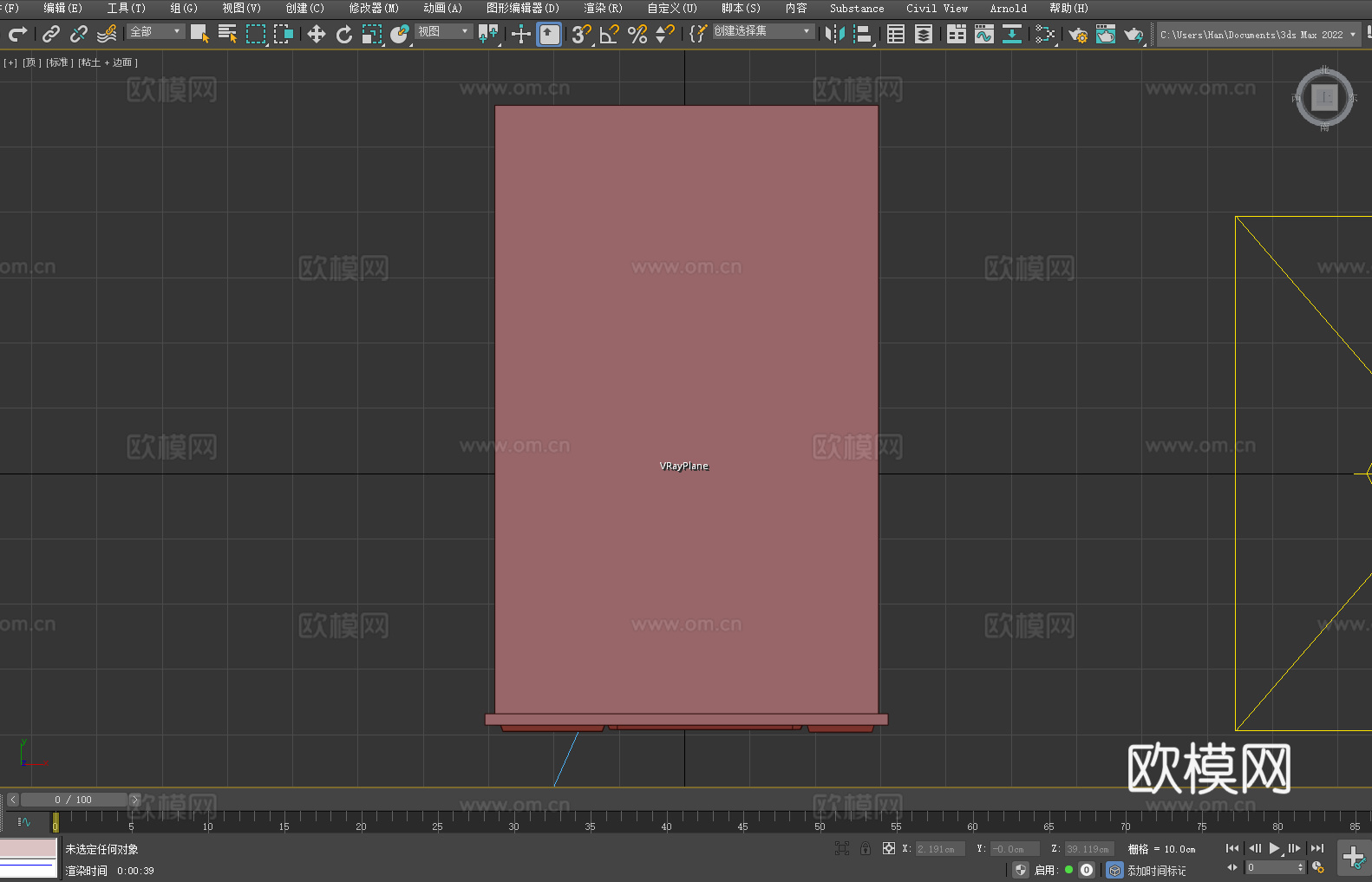Click the Select and Place tool
Screen dimensions: 1372x882
(400, 34)
